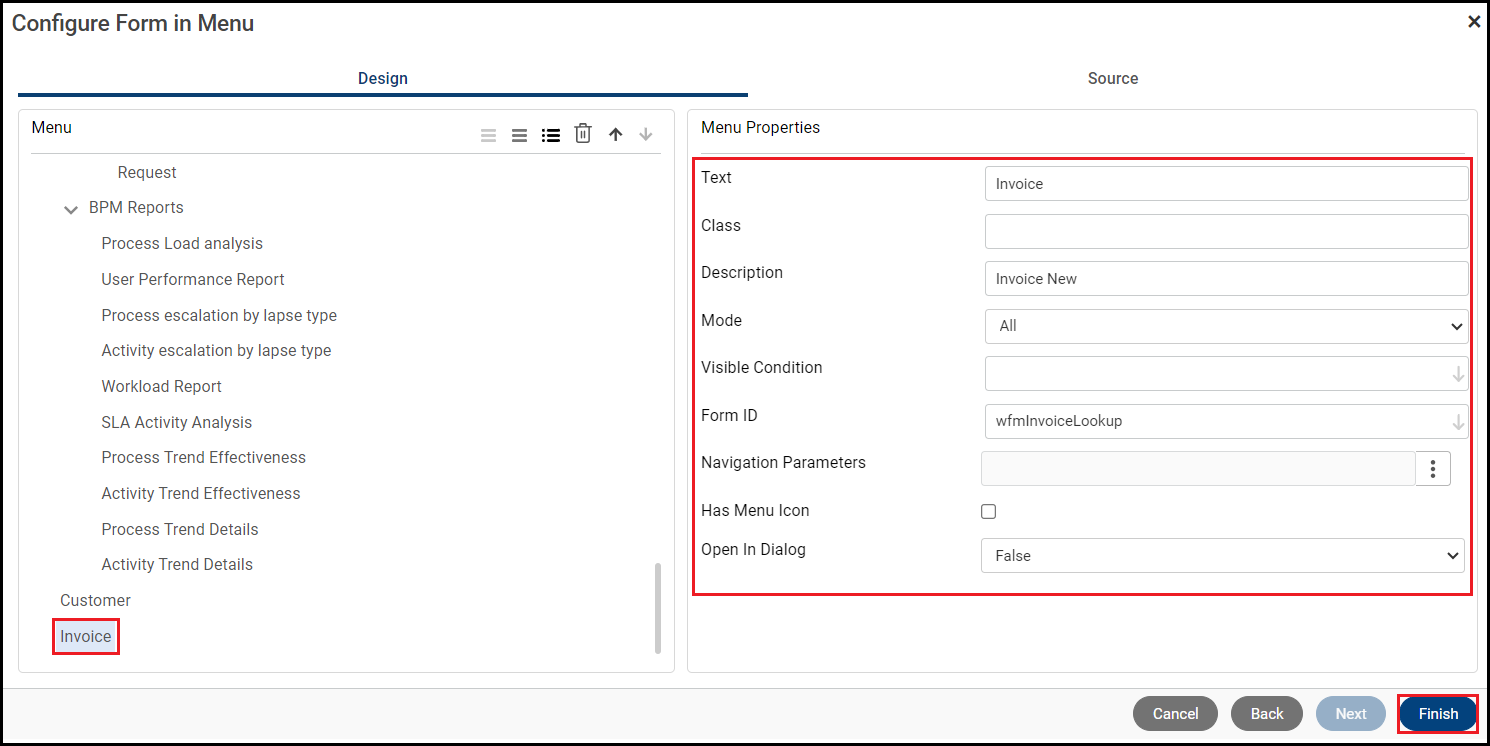The image size is (1490, 746).
Task: Click the bulleted list icon in Menu toolbar
Action: click(x=551, y=135)
